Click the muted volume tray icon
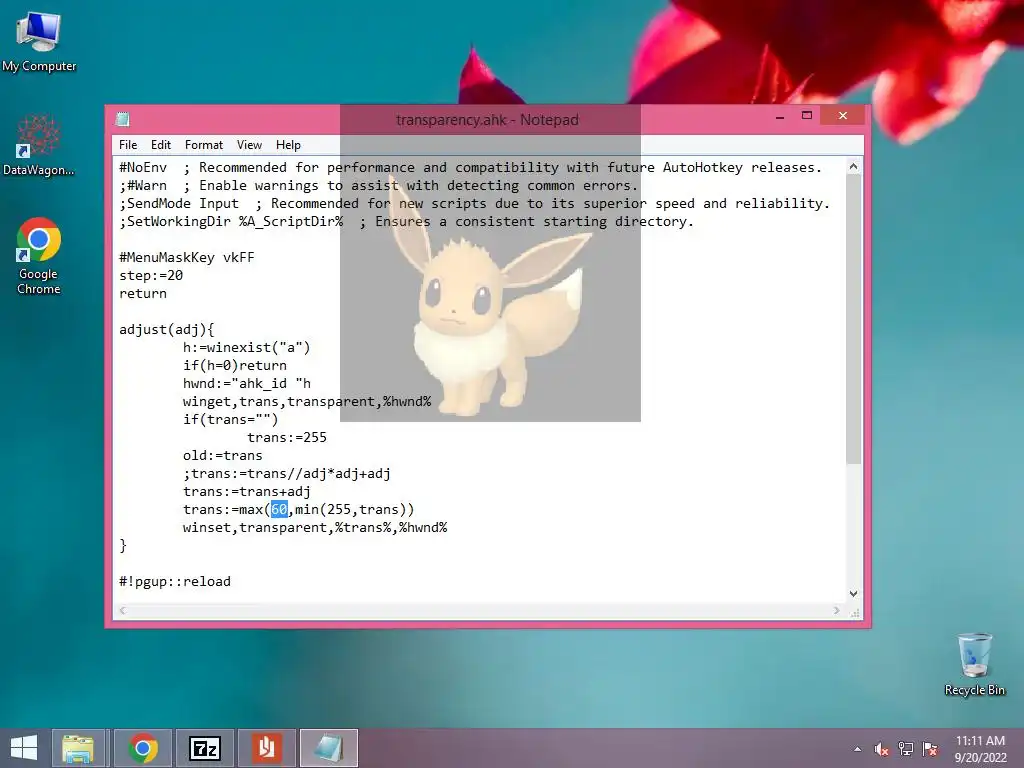The width and height of the screenshot is (1024, 768). tap(882, 749)
